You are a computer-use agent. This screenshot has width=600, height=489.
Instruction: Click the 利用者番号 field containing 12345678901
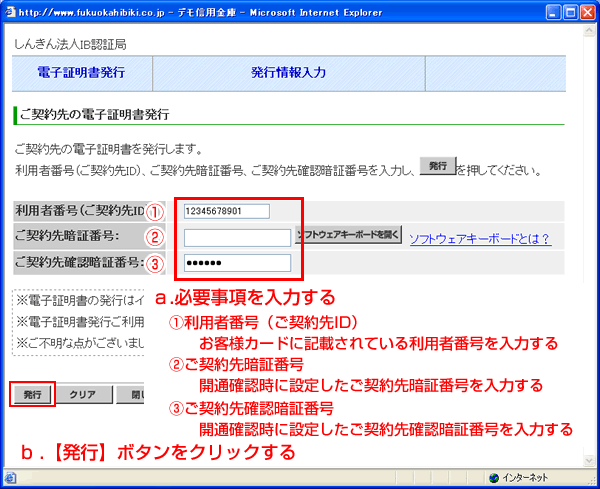point(227,211)
